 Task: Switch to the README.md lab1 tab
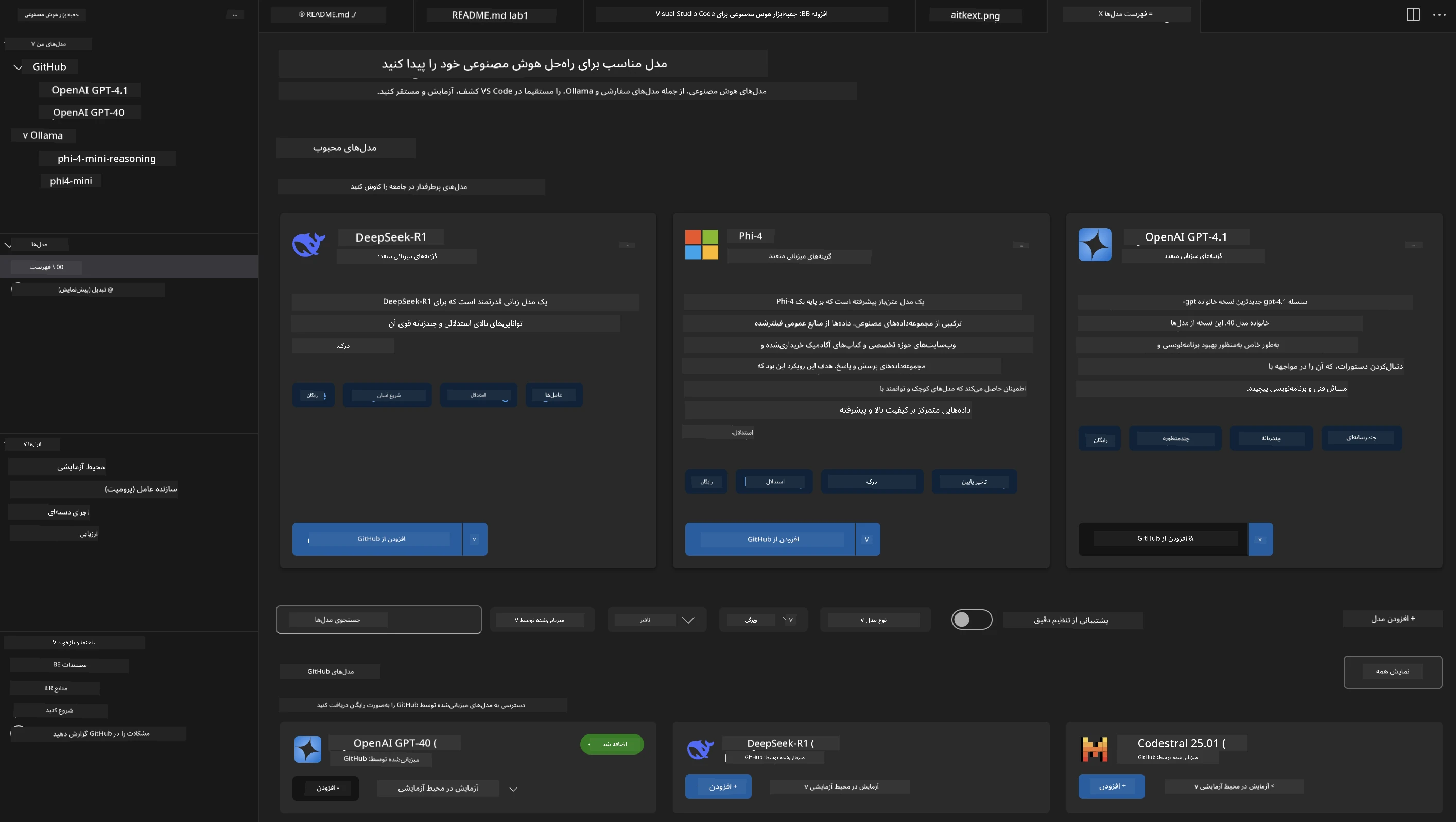[491, 15]
